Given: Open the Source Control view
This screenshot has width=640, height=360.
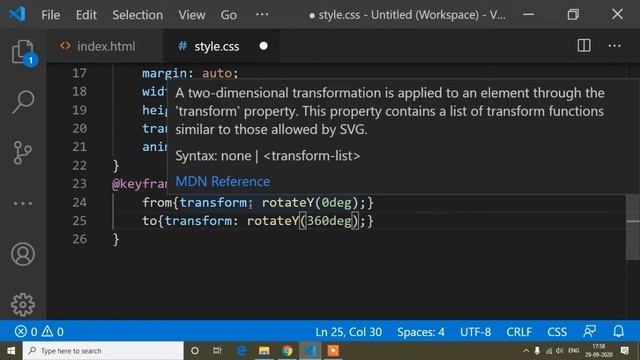Looking at the screenshot, I should tap(23, 153).
